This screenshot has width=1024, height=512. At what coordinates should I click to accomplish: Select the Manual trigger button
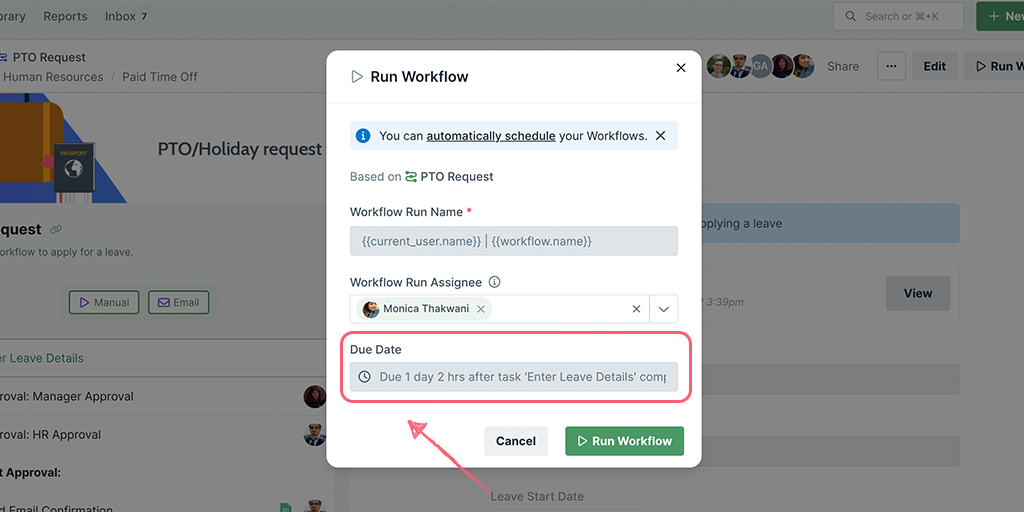click(x=104, y=302)
